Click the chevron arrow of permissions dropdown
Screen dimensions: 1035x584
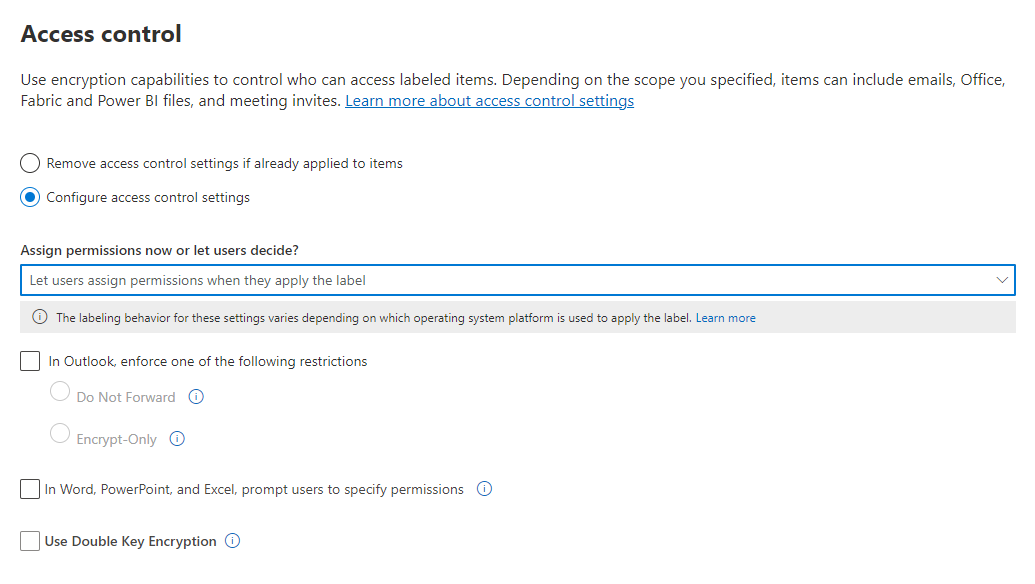pyautogui.click(x=1003, y=280)
